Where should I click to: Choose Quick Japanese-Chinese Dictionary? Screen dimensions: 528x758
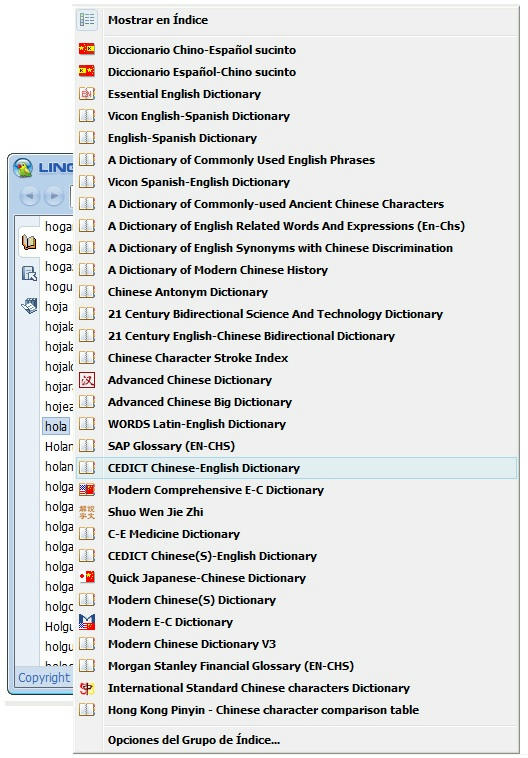pyautogui.click(x=296, y=578)
